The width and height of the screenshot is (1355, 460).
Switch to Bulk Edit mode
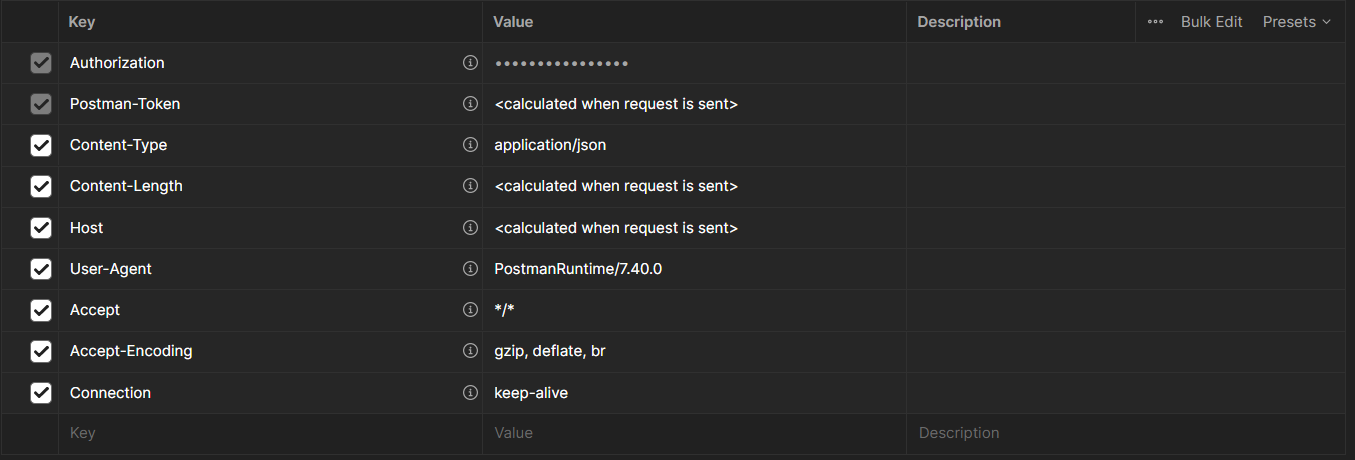click(1211, 22)
